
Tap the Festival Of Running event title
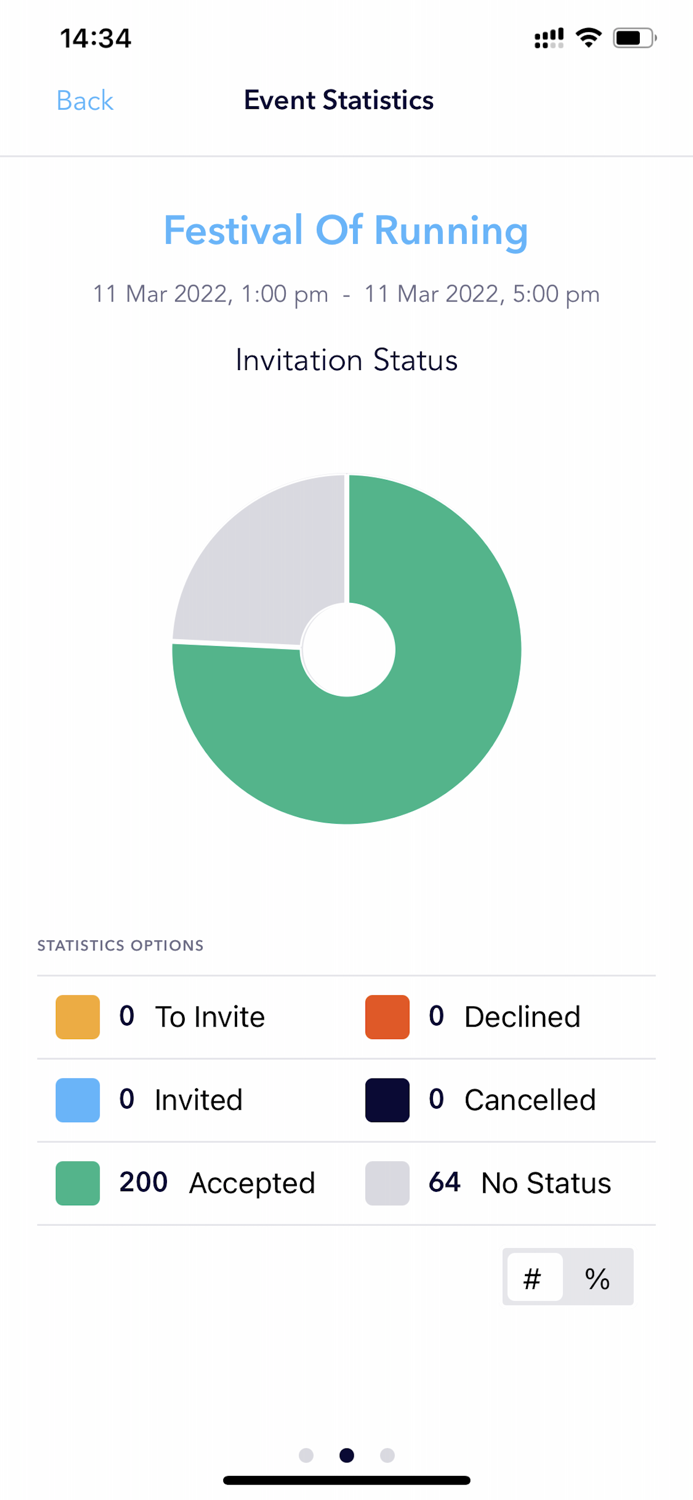coord(346,231)
